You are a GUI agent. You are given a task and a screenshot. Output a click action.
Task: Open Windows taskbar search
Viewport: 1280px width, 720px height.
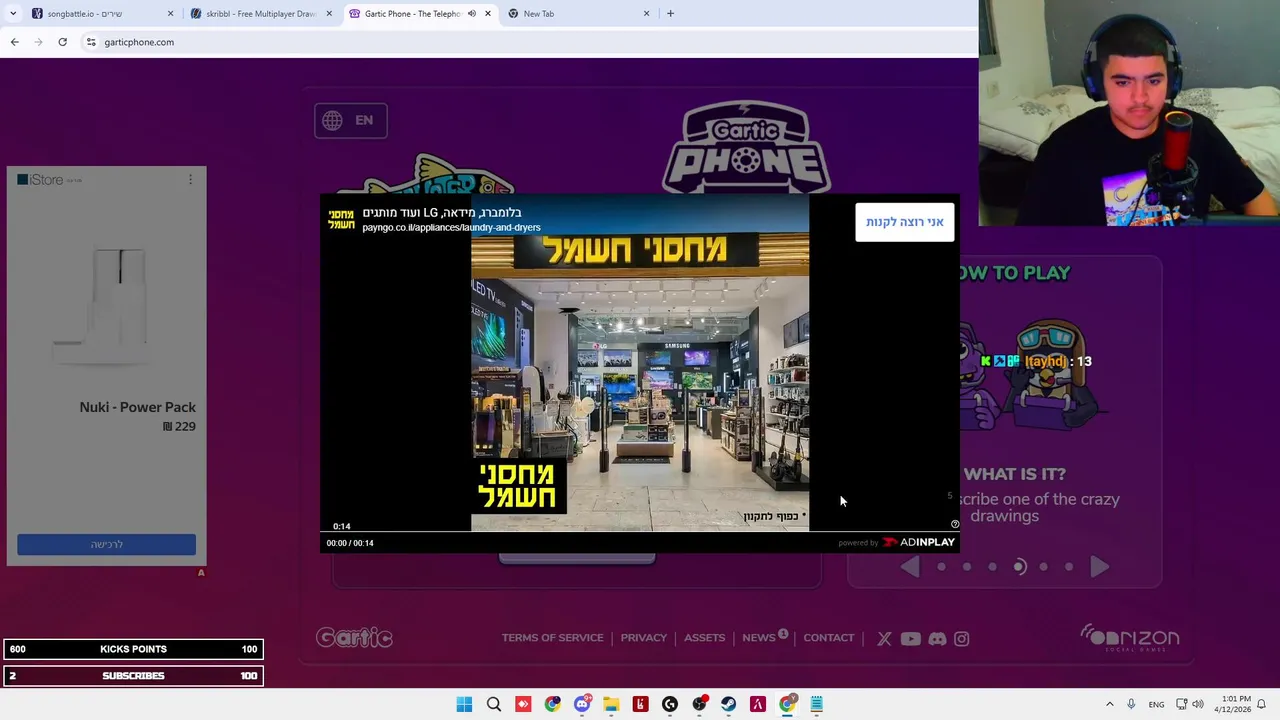(494, 704)
